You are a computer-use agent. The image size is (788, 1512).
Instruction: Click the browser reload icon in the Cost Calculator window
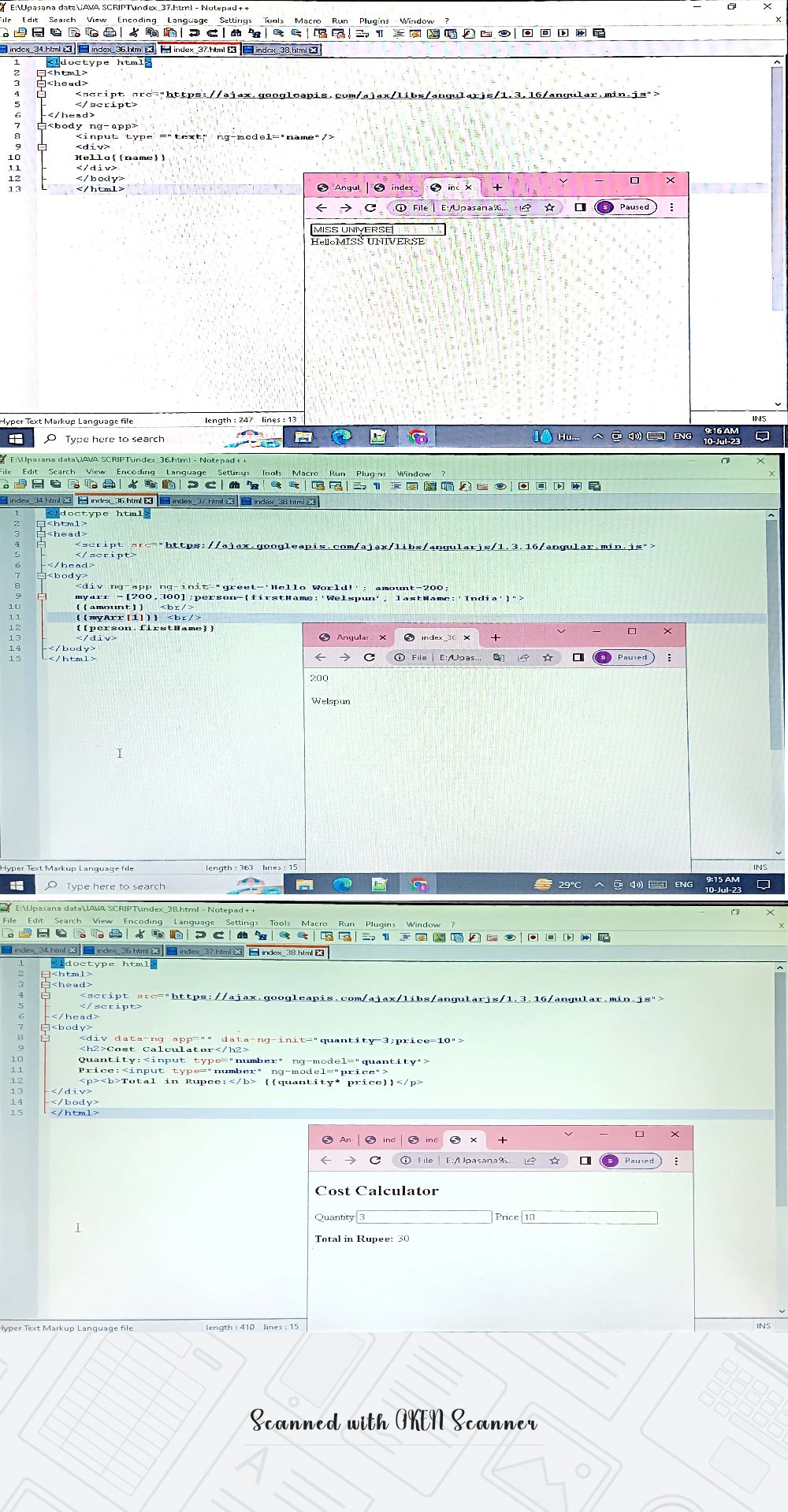coord(375,1160)
